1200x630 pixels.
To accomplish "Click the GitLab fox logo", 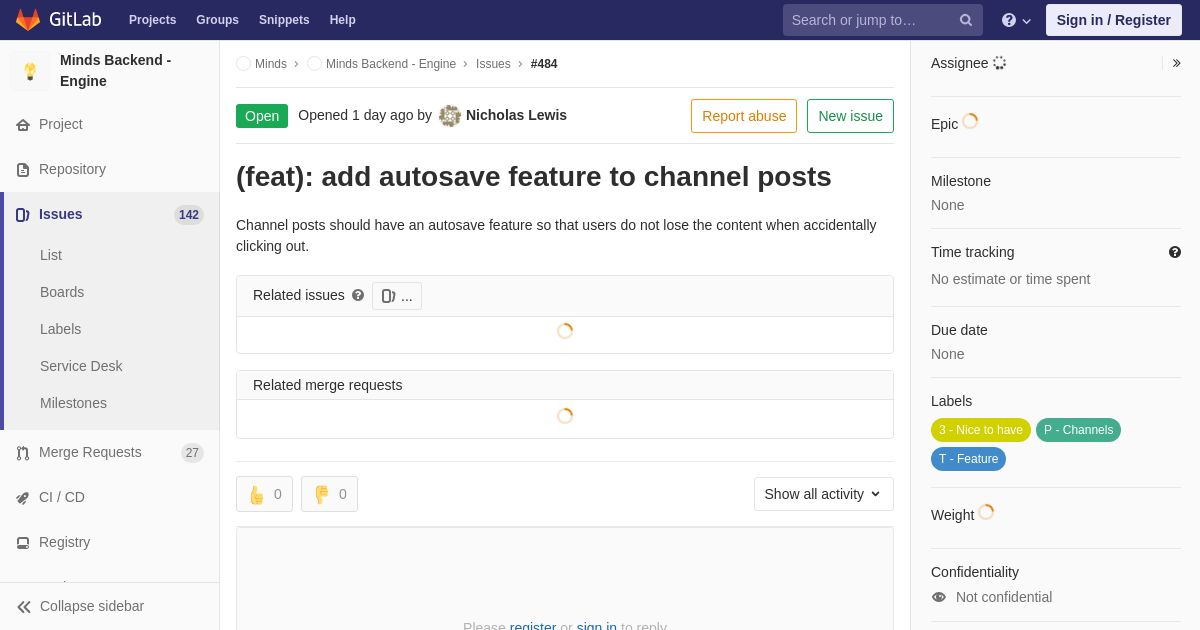I will click(x=28, y=20).
